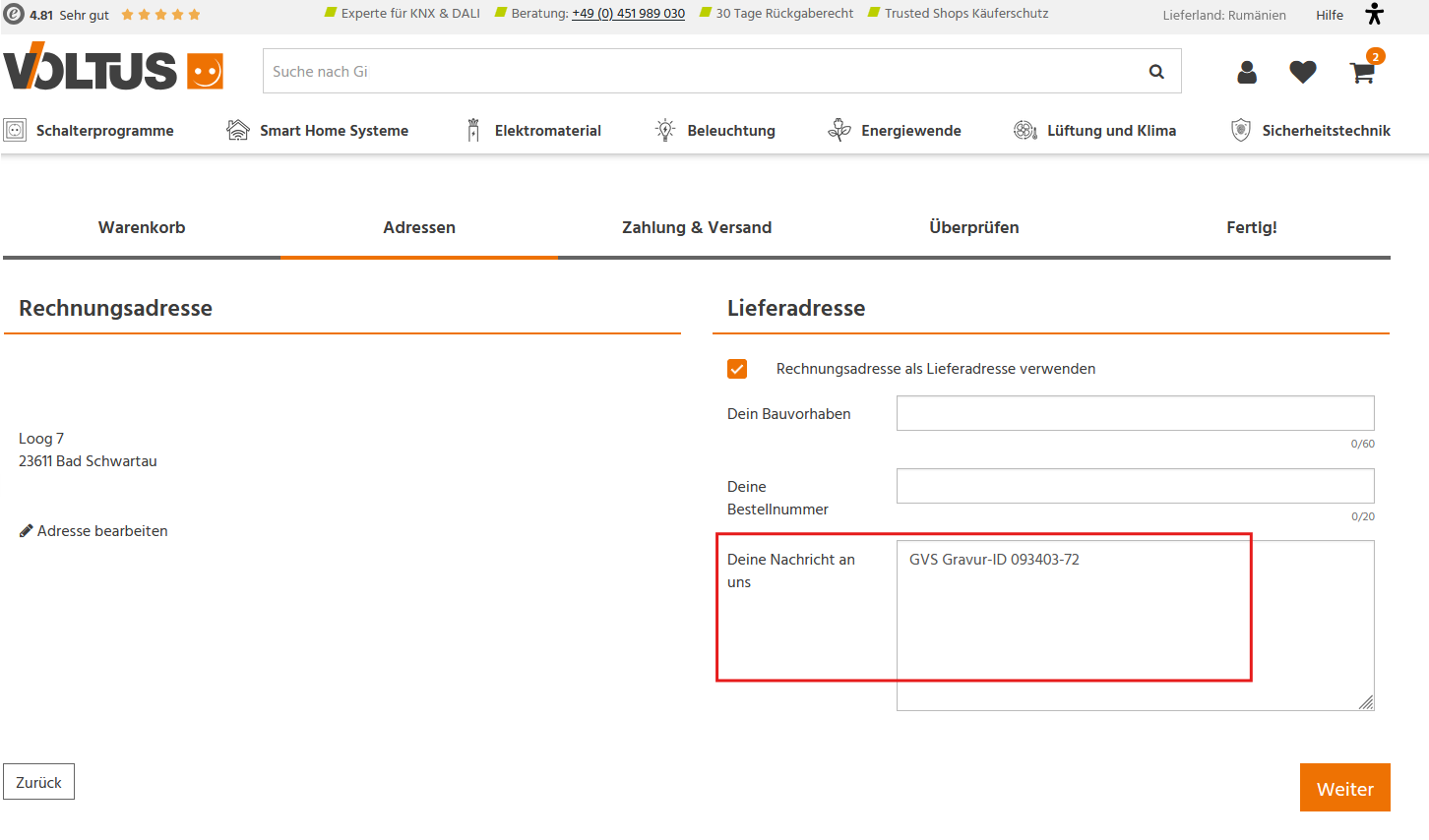
Task: Click the search magnifier icon
Action: point(1156,72)
